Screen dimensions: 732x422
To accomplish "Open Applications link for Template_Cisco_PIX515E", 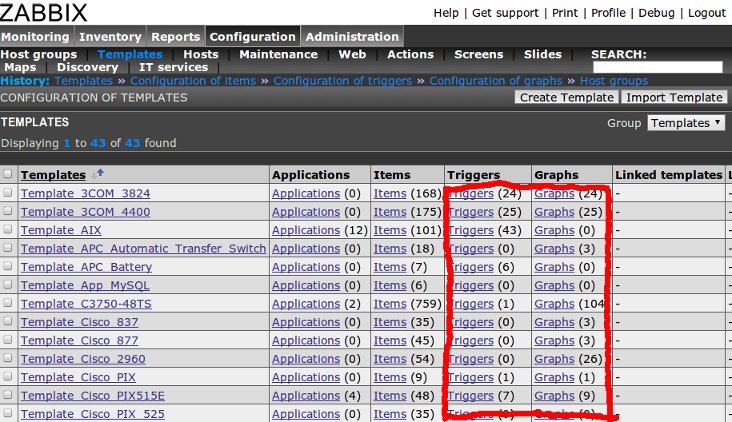I will (306, 395).
